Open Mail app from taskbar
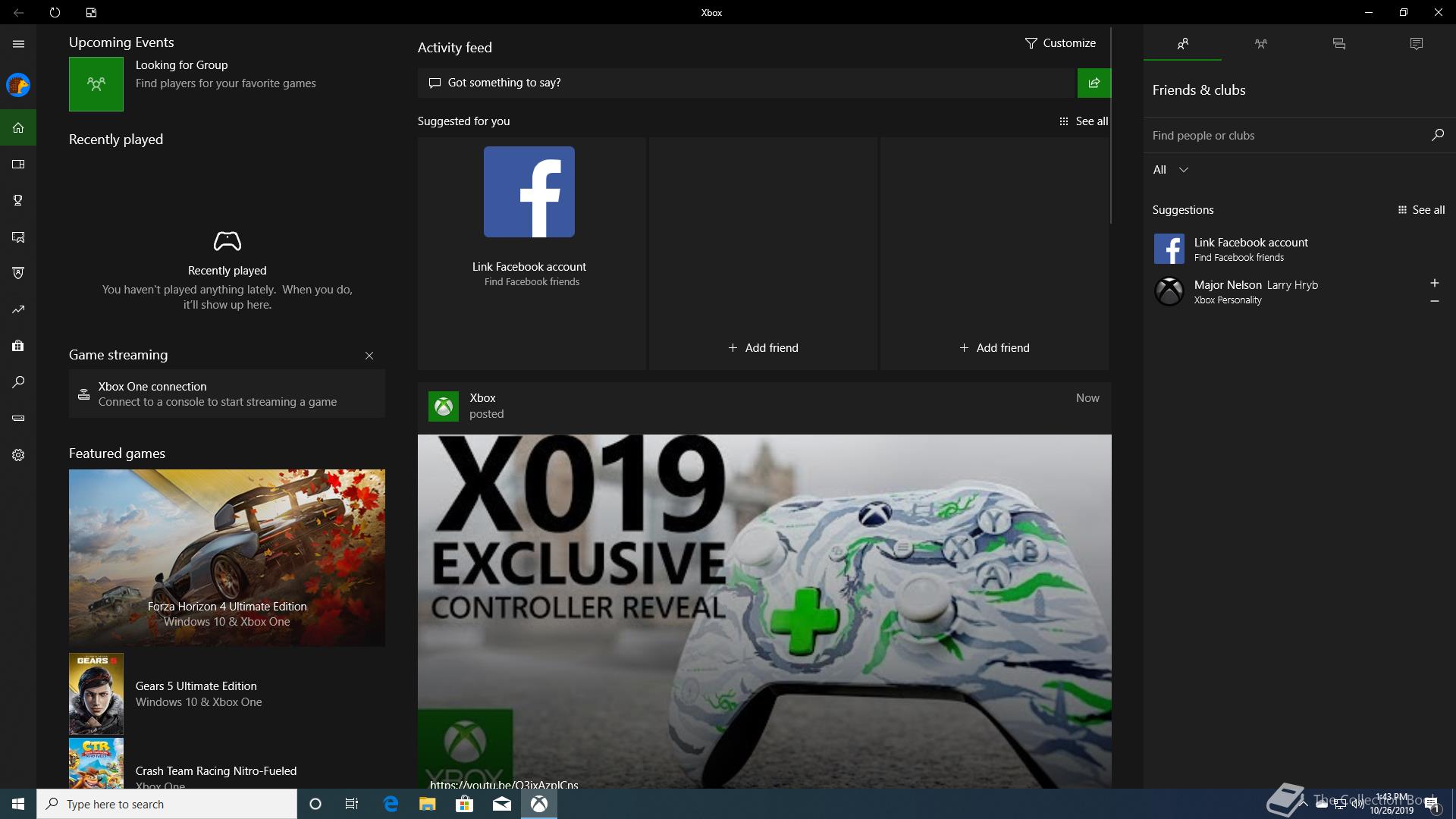The image size is (1456, 819). (x=502, y=804)
